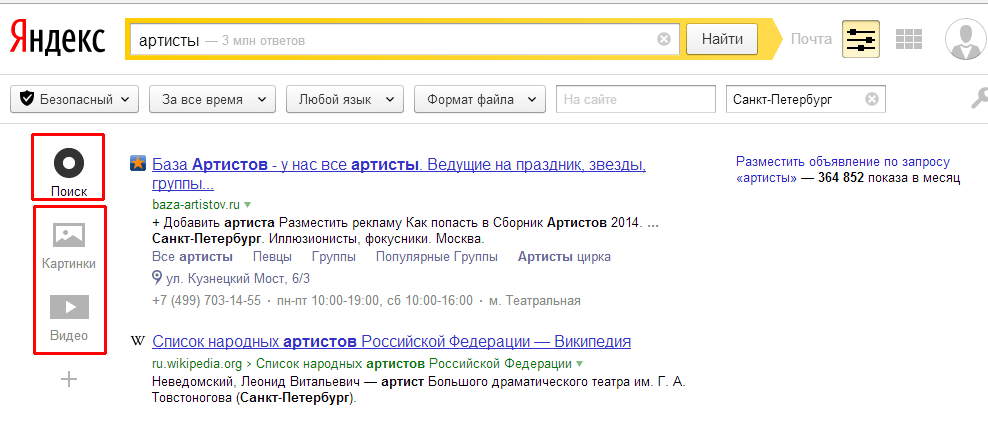Add another service with the plus icon
The image size is (988, 426).
click(69, 379)
